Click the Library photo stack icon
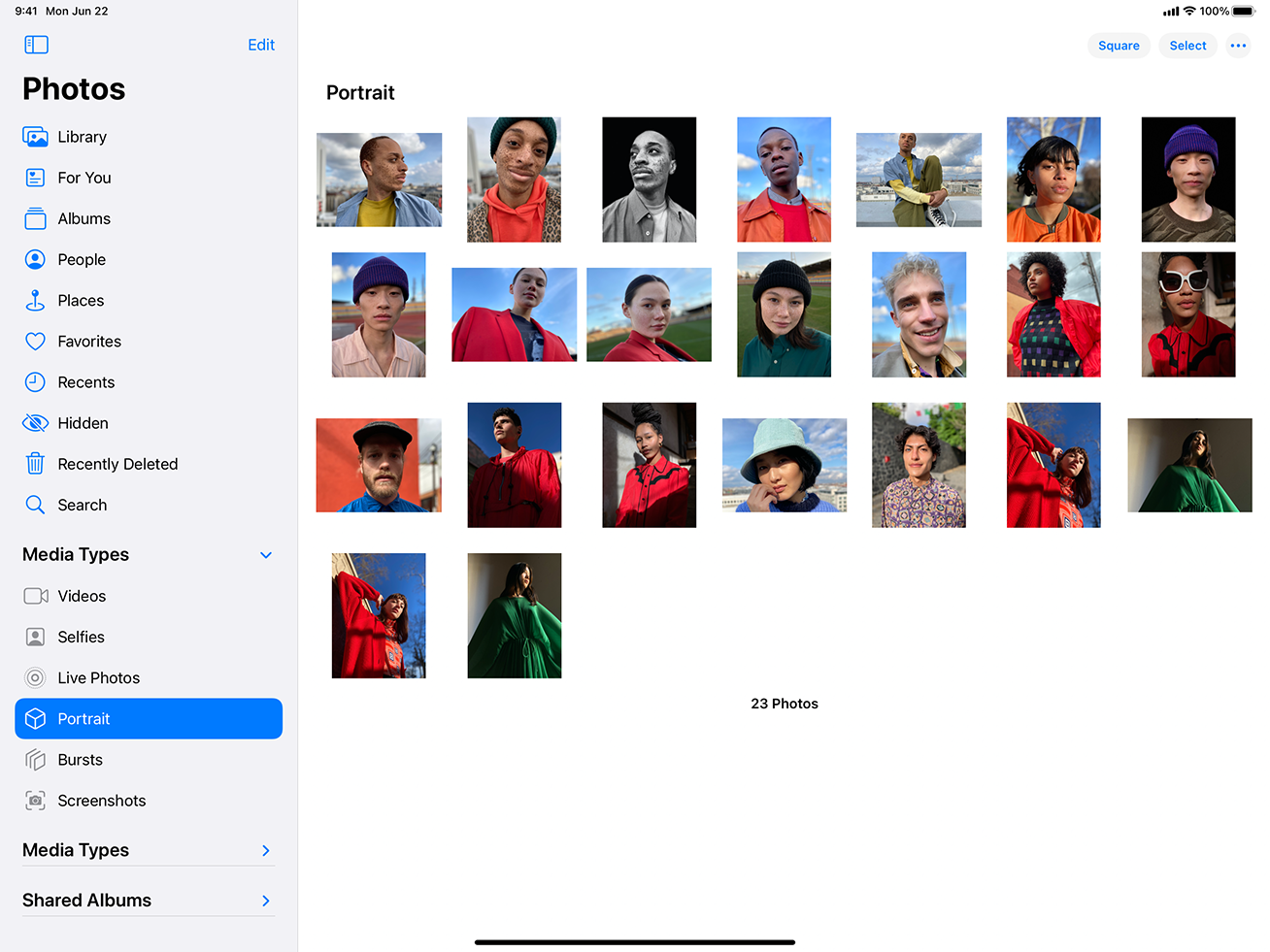Viewport: 1270px width, 952px height. 35,137
